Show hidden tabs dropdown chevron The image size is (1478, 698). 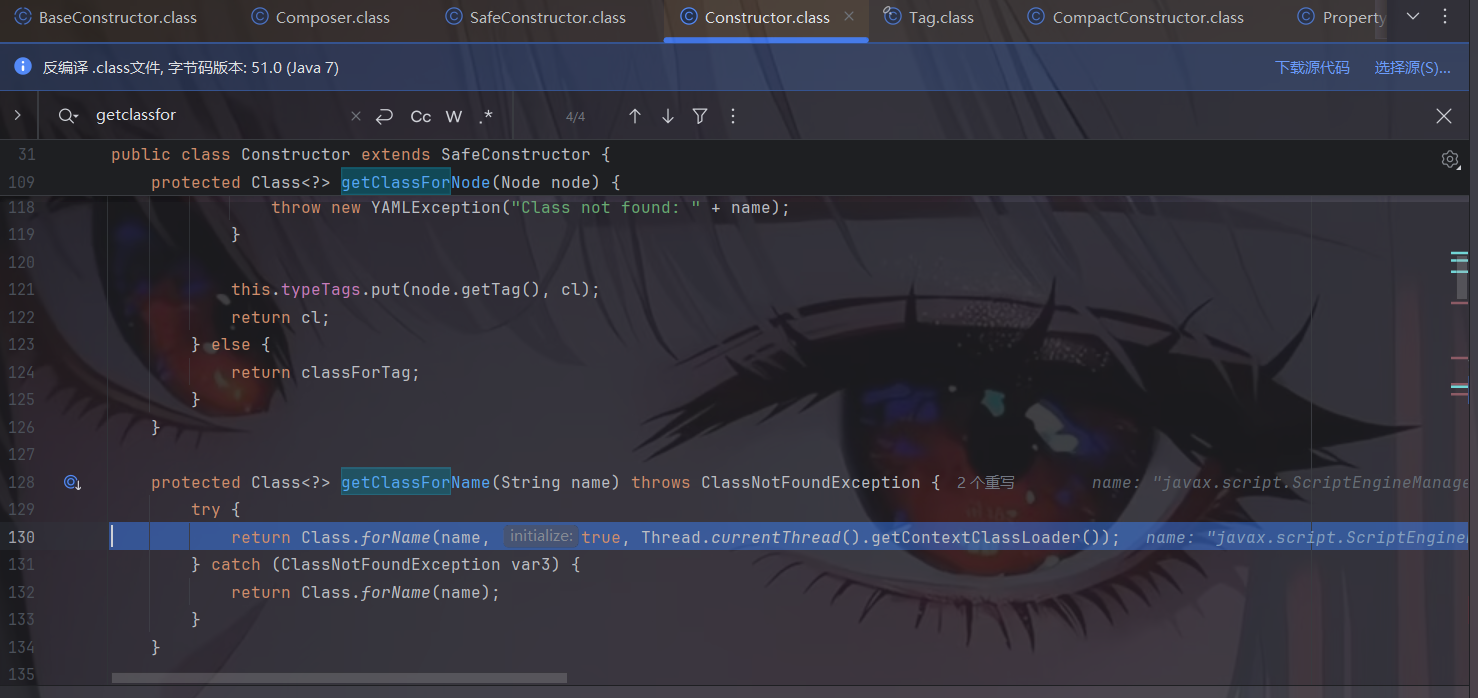(1413, 17)
